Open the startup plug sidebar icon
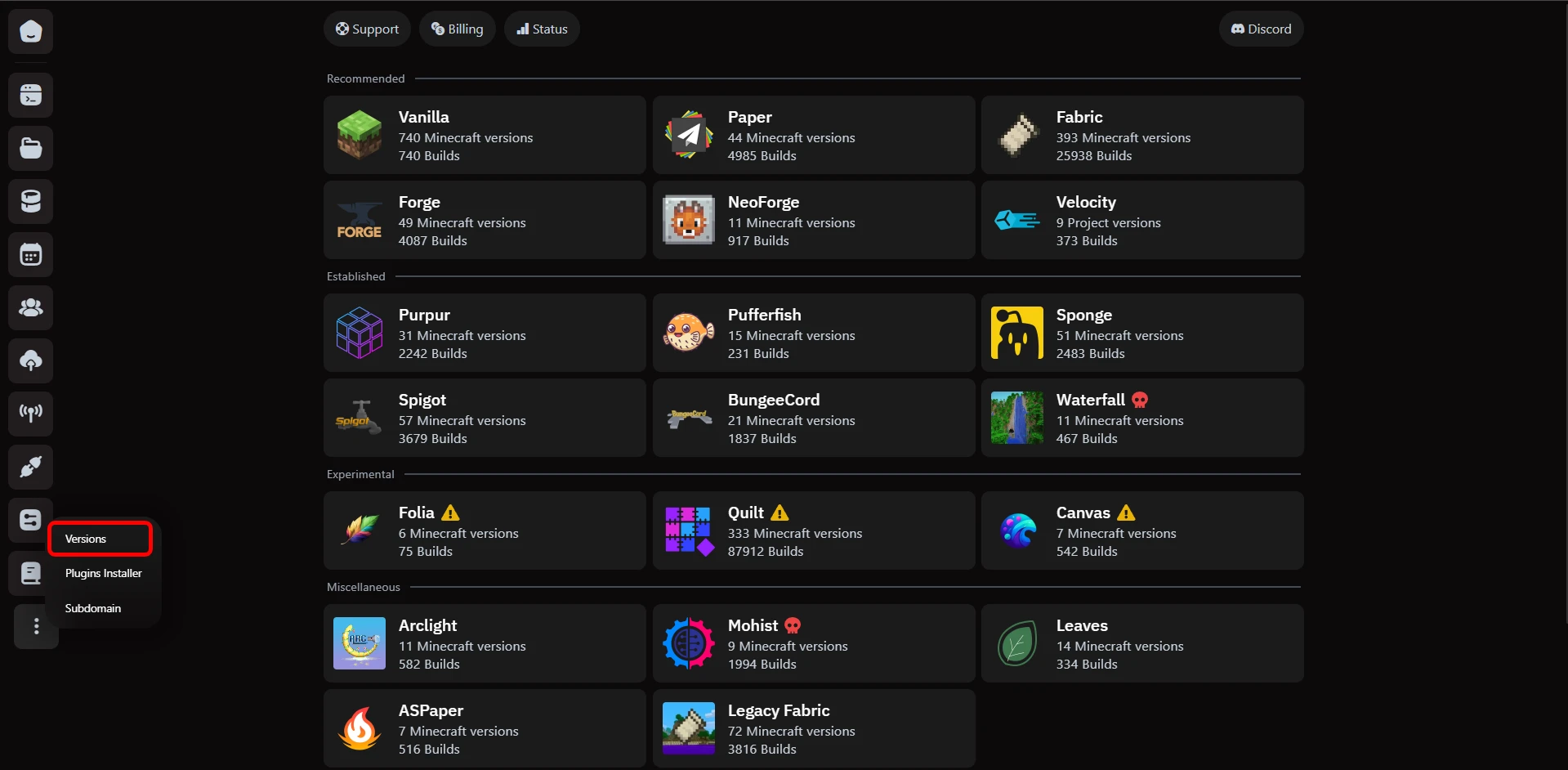 [x=31, y=468]
